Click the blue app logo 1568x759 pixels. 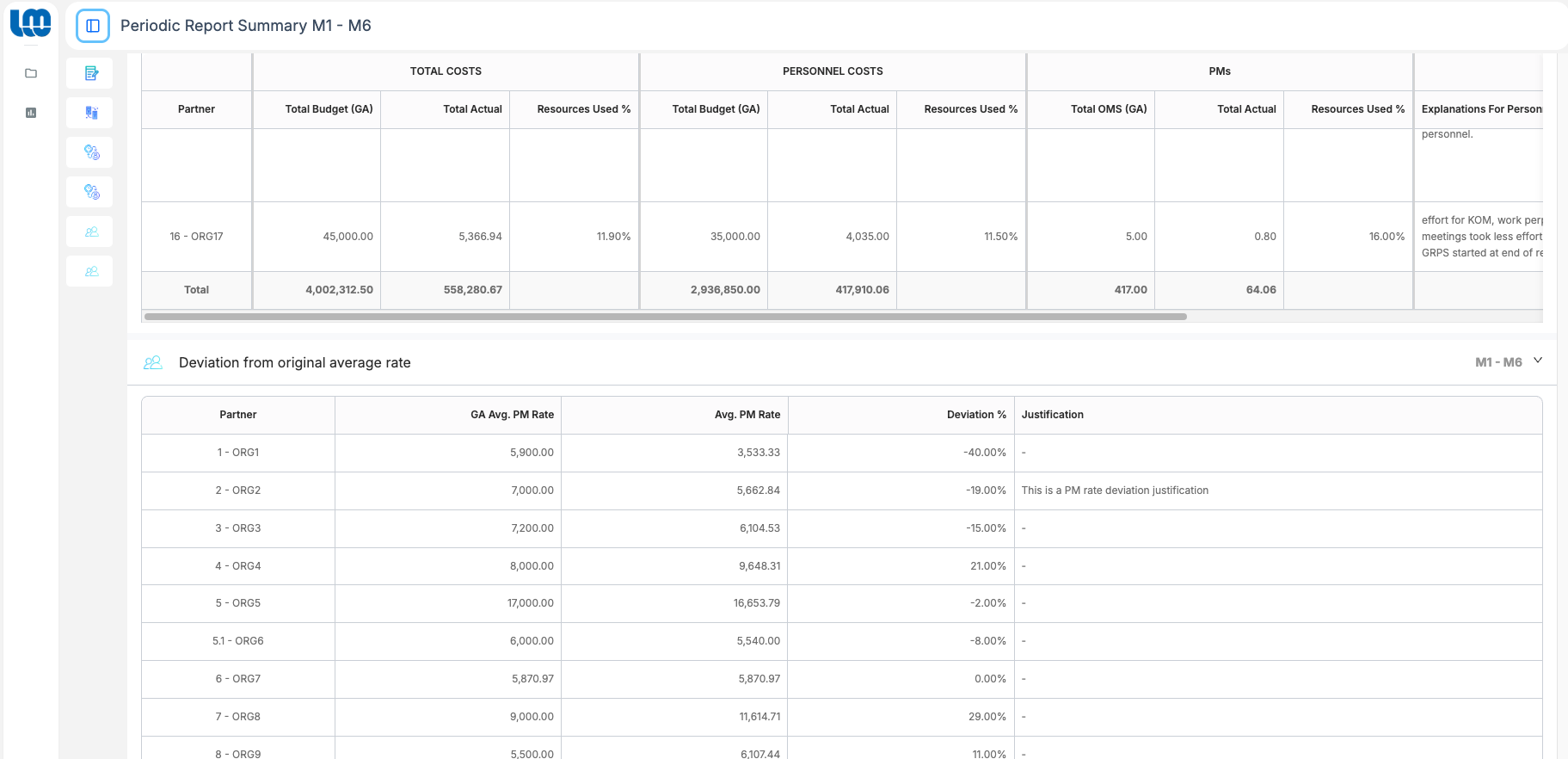tap(30, 23)
